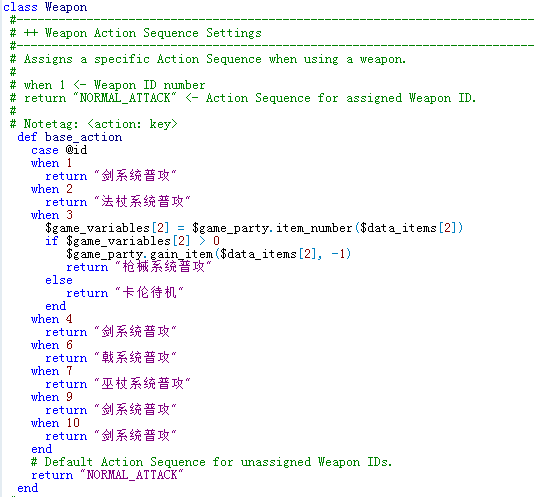Click the "when 3" code line
The width and height of the screenshot is (542, 497).
click(x=52, y=215)
